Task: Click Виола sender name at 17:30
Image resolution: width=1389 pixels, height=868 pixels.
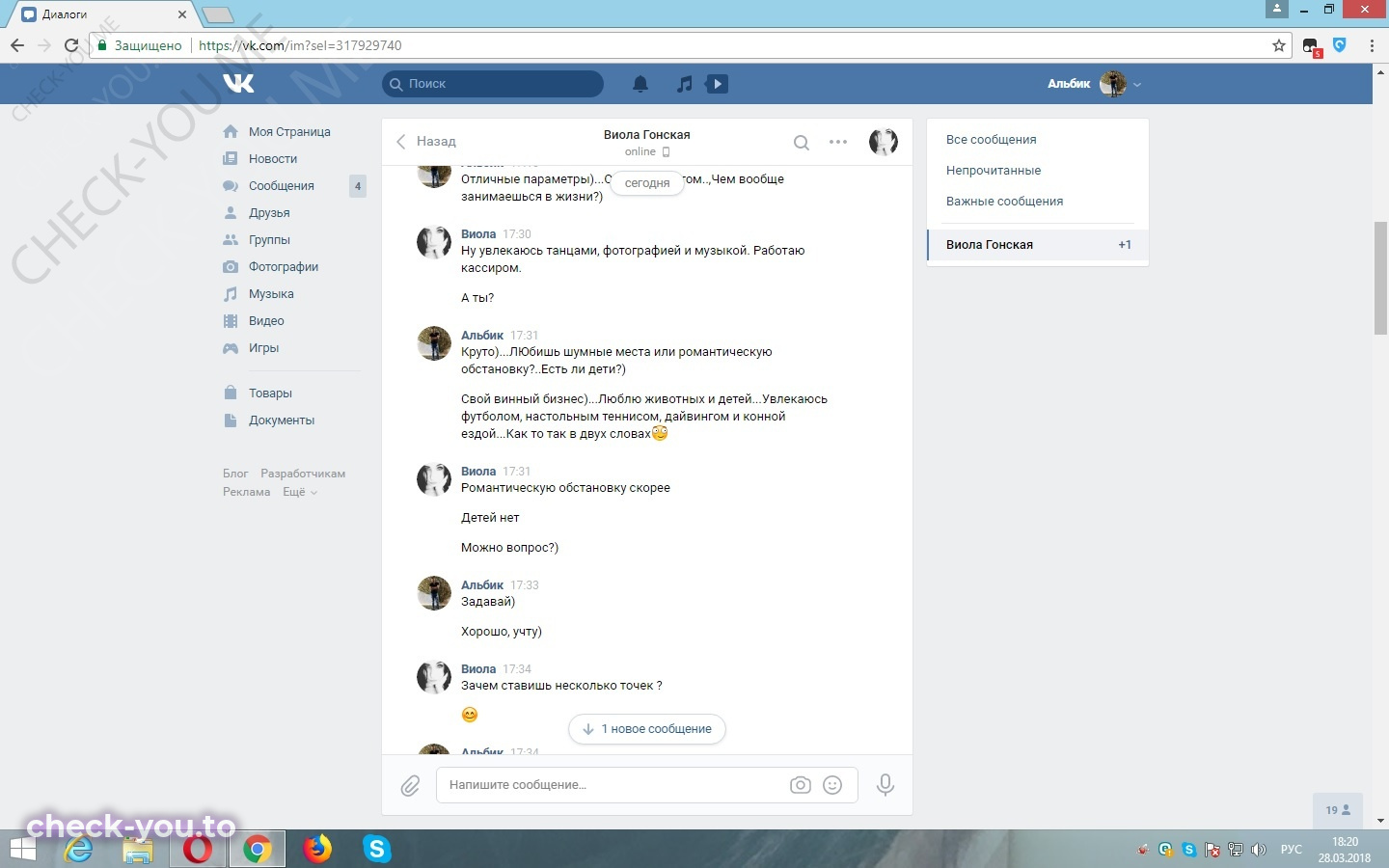Action: tap(478, 234)
